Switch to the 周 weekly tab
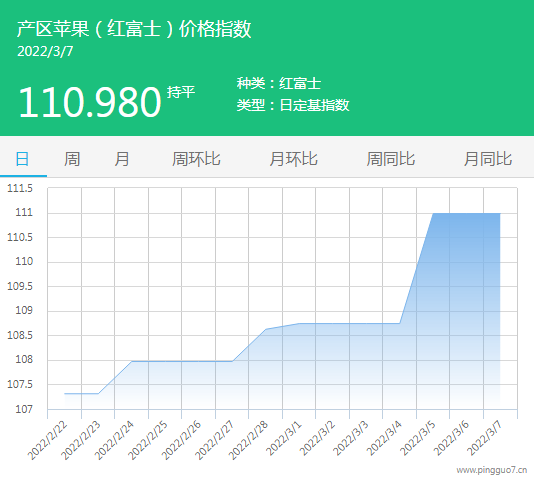 (x=72, y=159)
